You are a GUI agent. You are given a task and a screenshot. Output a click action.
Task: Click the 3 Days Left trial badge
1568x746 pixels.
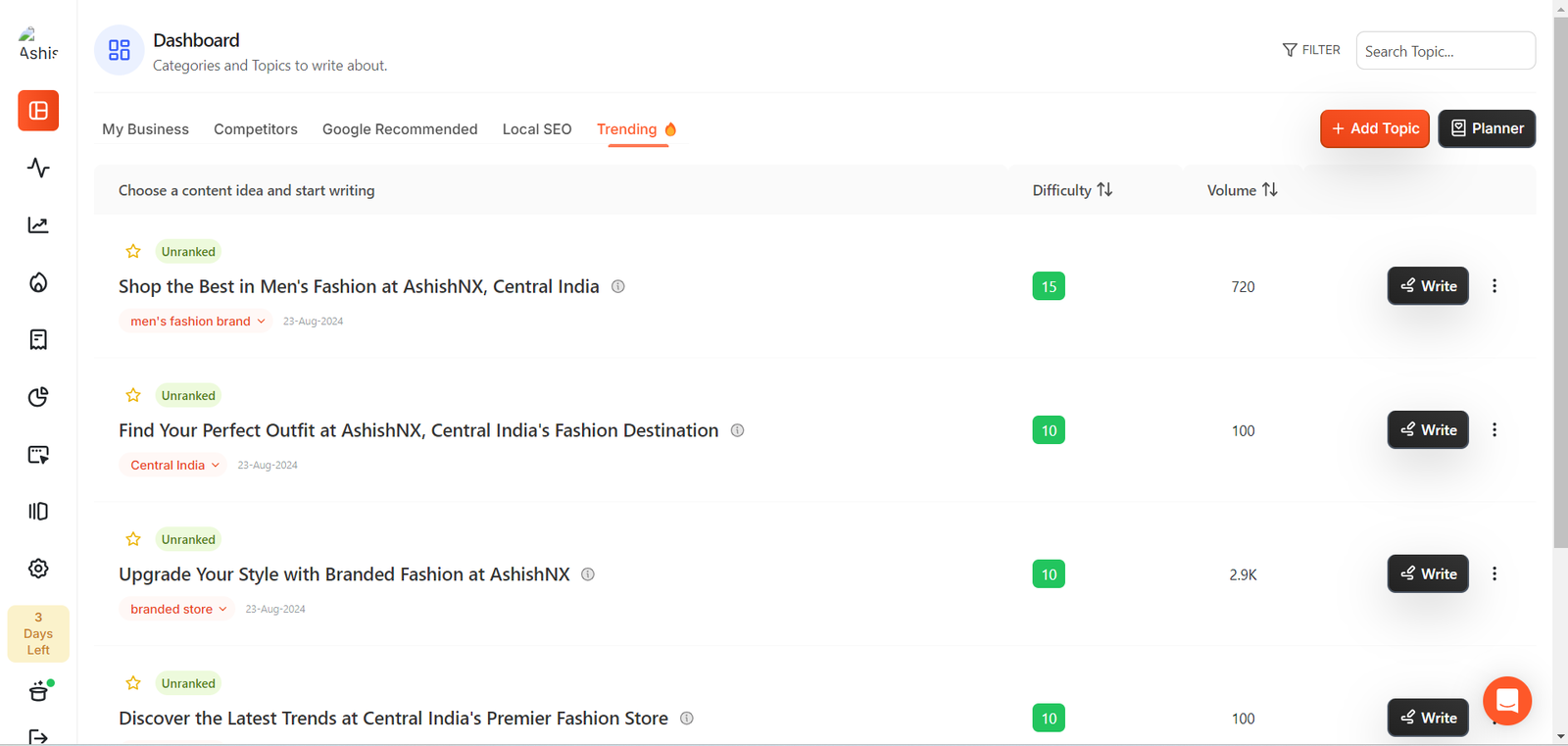[x=38, y=634]
